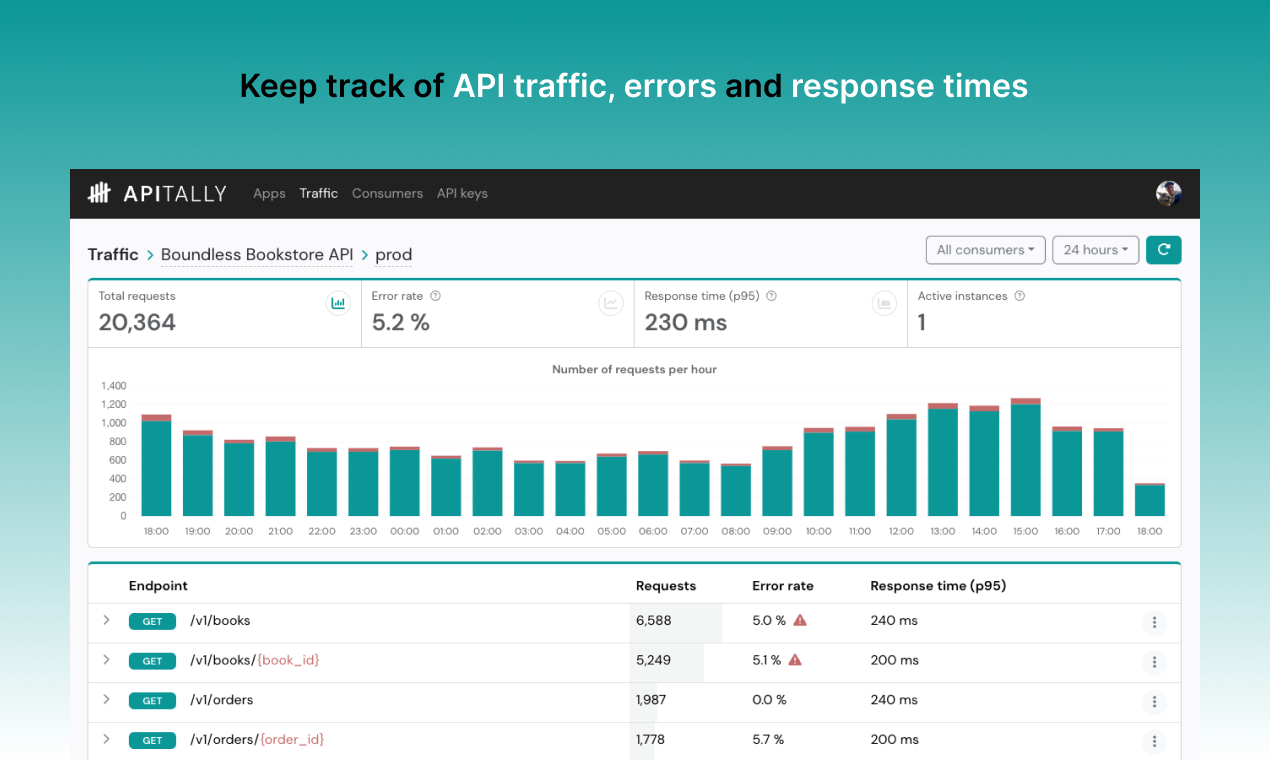Sort by the Error rate column header
This screenshot has height=760, width=1270.
tap(783, 586)
